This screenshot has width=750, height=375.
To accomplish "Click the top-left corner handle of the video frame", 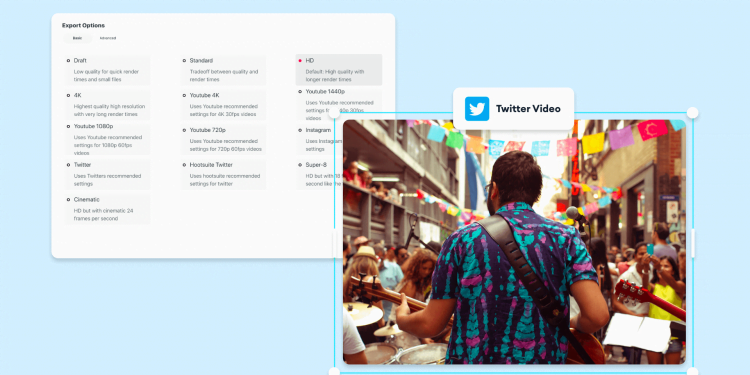I will click(334, 113).
